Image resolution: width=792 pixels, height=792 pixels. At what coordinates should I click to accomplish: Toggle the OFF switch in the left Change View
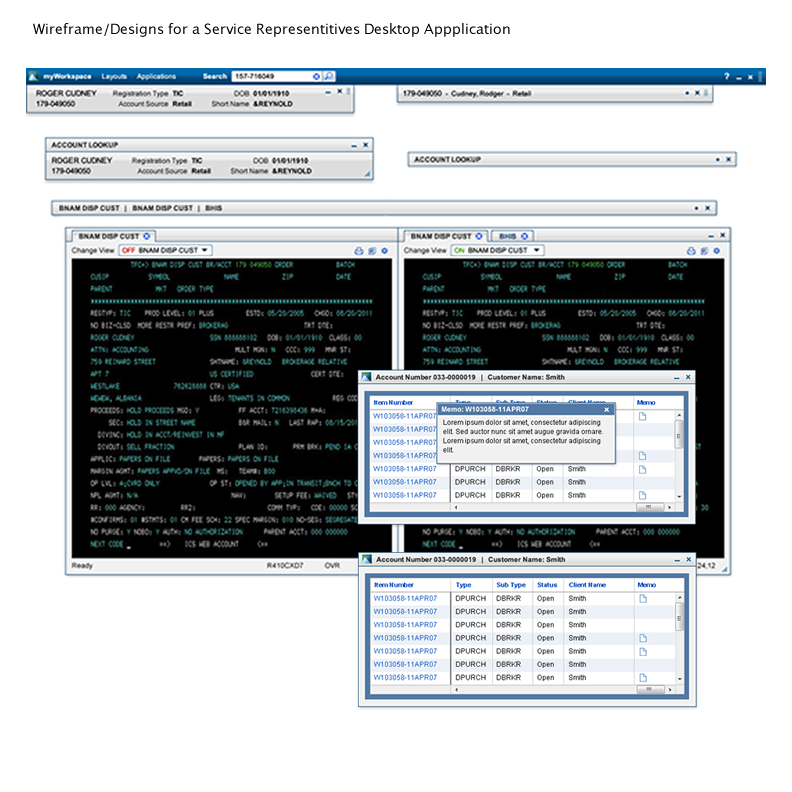(128, 250)
